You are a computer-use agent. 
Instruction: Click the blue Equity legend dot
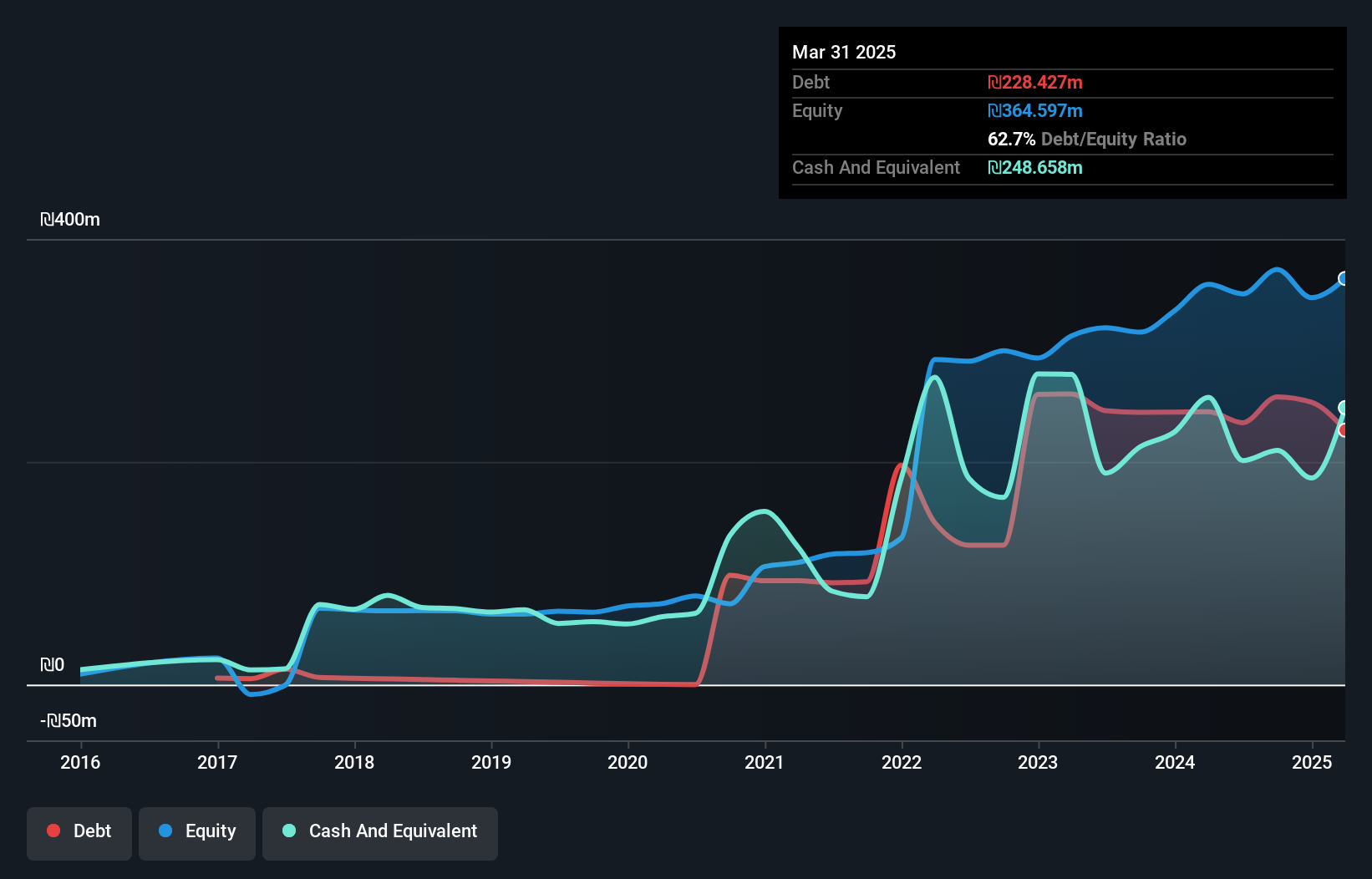165,831
